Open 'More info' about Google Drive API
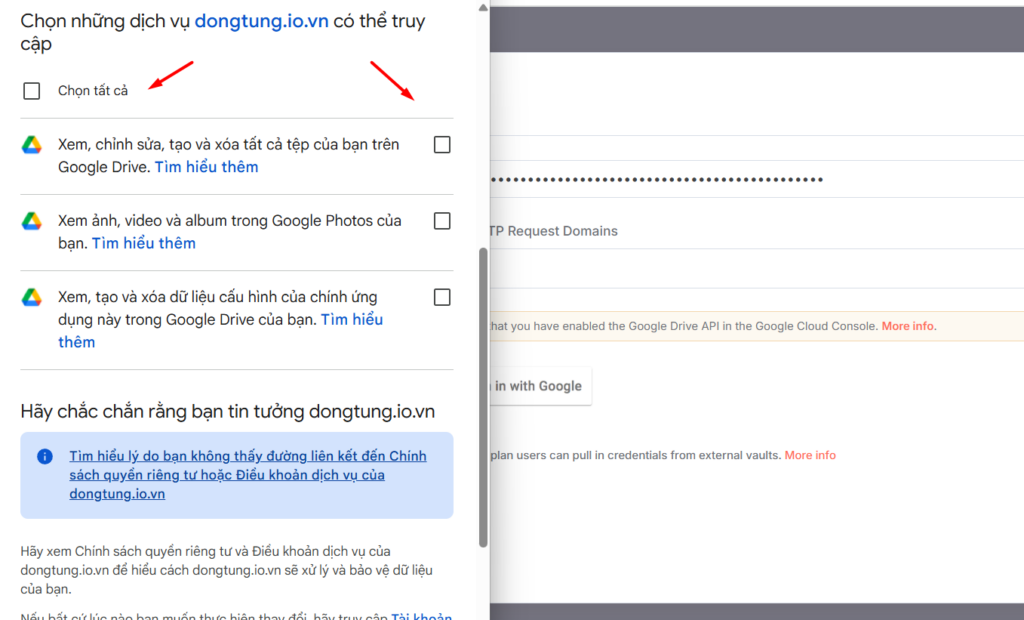This screenshot has height=620, width=1024. click(x=908, y=326)
